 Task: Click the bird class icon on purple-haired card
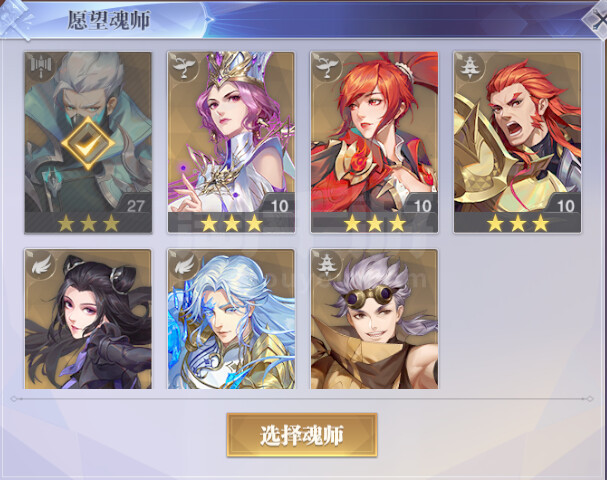pos(183,67)
